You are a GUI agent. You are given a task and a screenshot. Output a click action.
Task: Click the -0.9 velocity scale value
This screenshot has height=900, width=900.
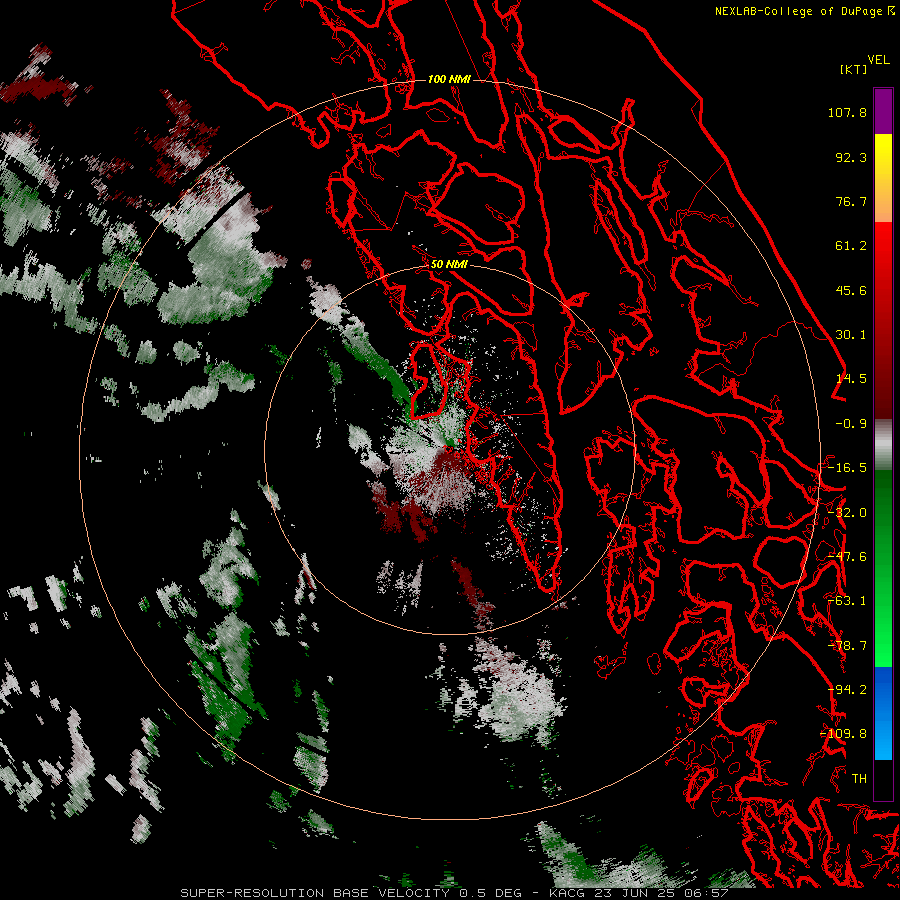coord(851,424)
